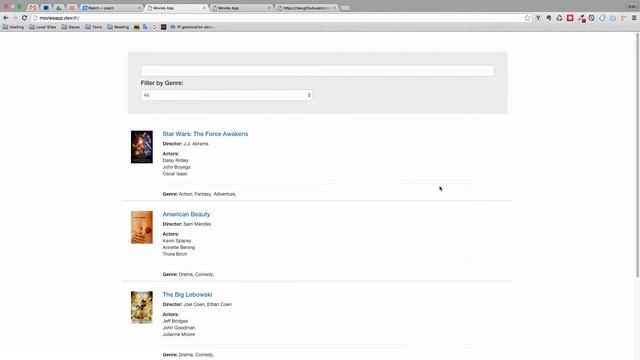Viewport: 640px width, 360px height.
Task: Click the round clock-like extension icon
Action: [x=591, y=18]
